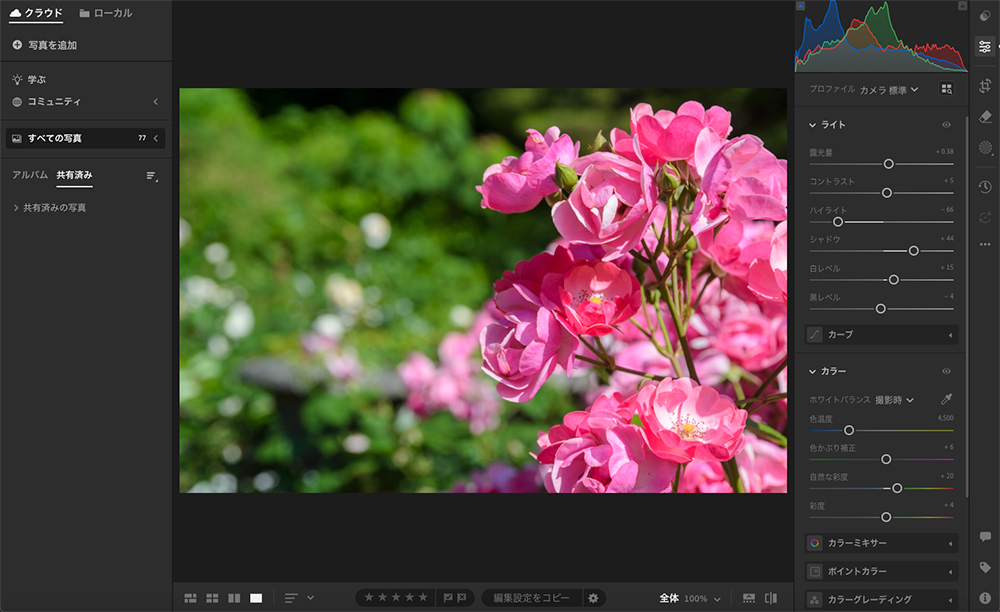Collapse the カラー section
The width and height of the screenshot is (1000, 612).
pyautogui.click(x=812, y=371)
